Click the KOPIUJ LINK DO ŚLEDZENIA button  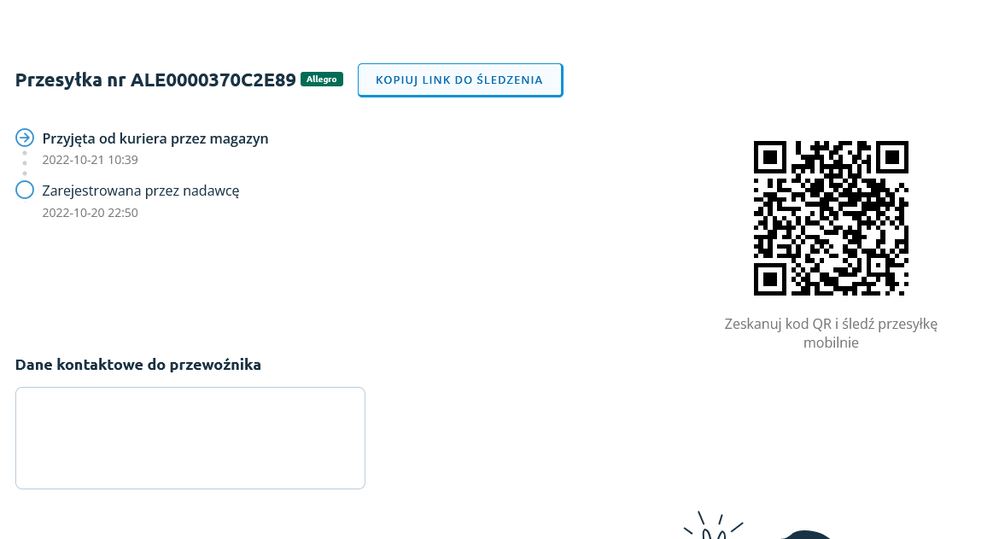[460, 80]
